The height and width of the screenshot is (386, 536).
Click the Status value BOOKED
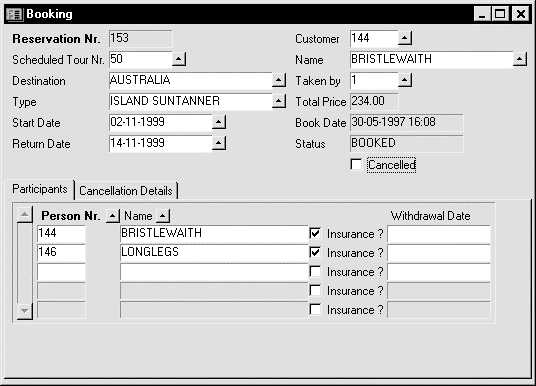point(407,143)
